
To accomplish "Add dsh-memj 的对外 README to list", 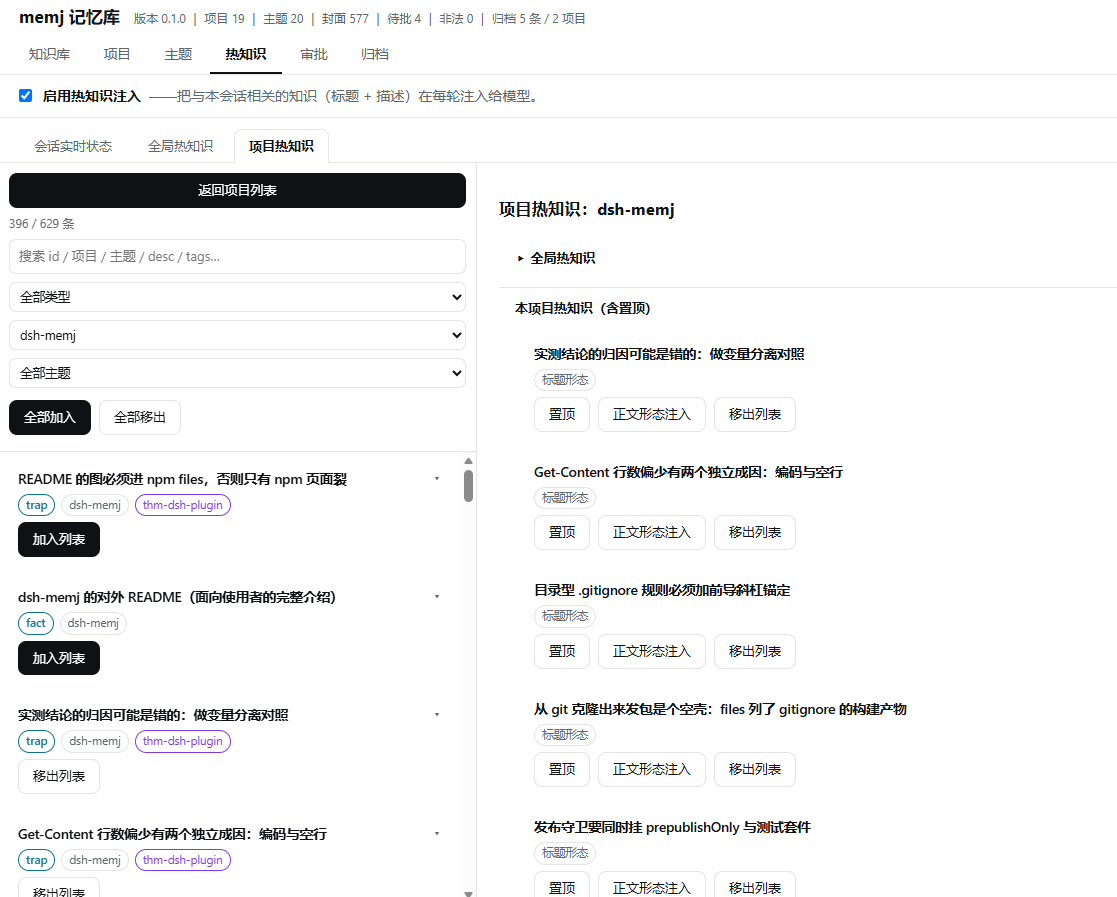I will 58,658.
